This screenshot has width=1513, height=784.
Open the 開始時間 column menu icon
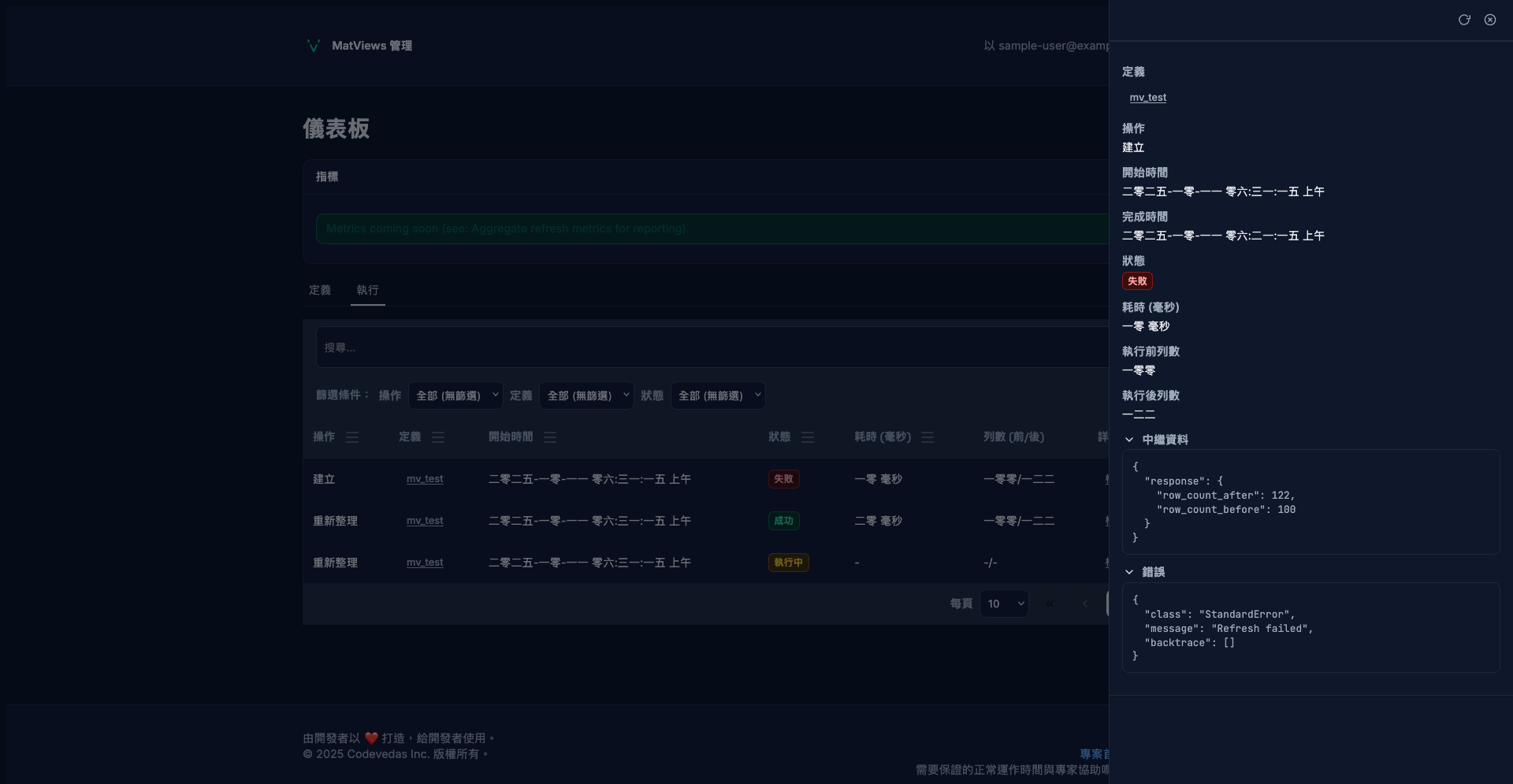point(550,437)
